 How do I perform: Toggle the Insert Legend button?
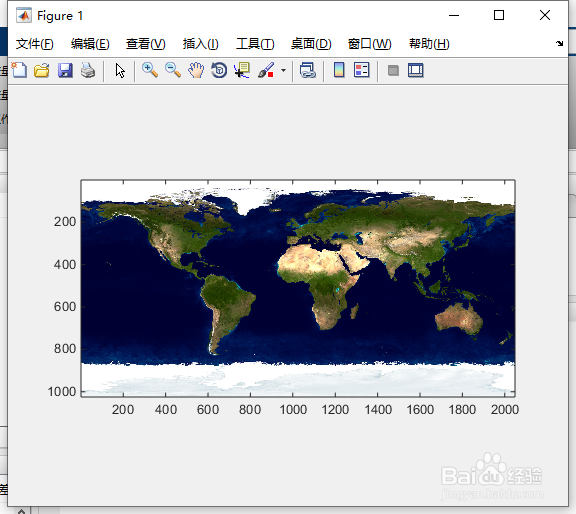click(361, 70)
